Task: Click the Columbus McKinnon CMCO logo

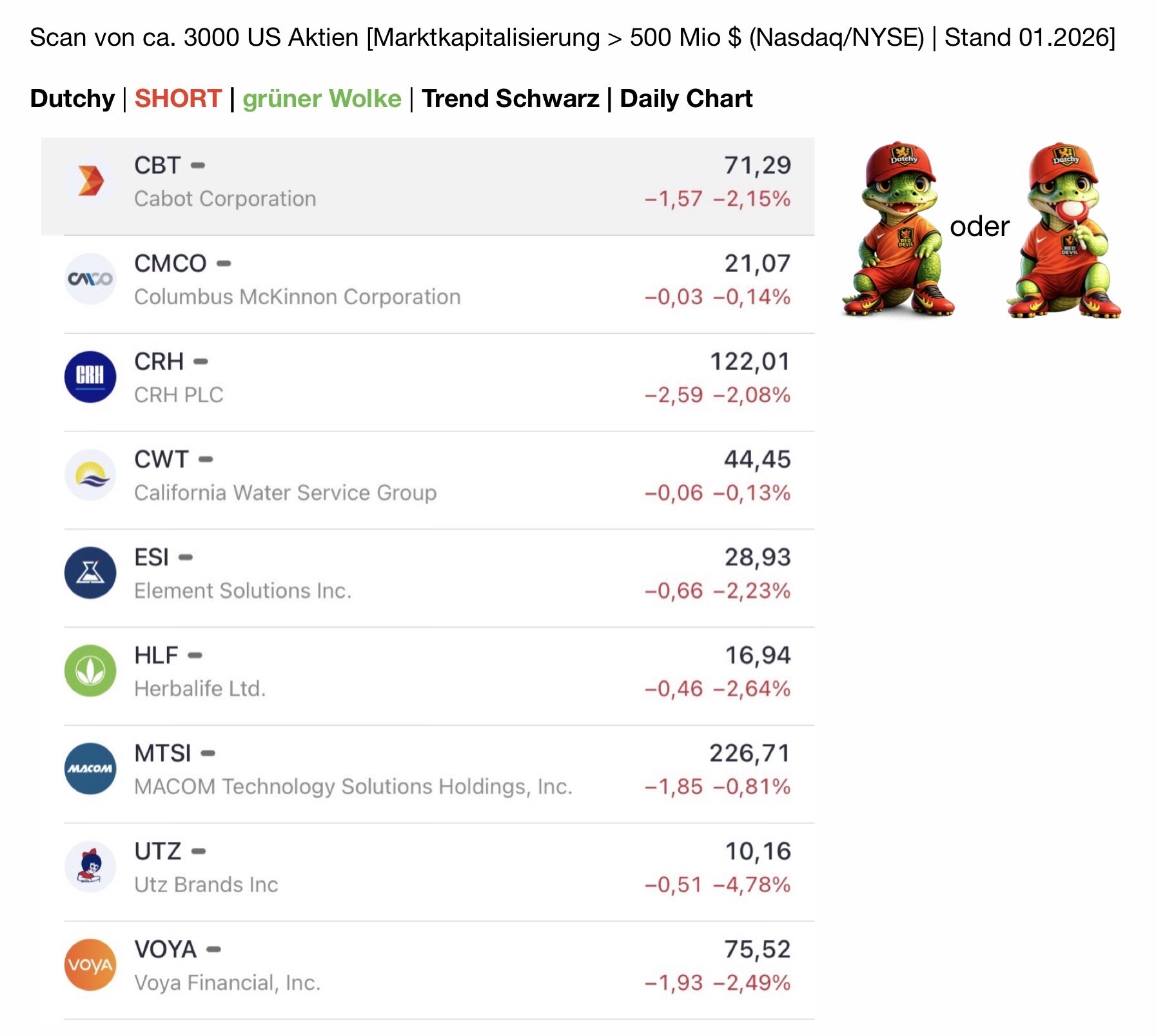Action: click(90, 279)
